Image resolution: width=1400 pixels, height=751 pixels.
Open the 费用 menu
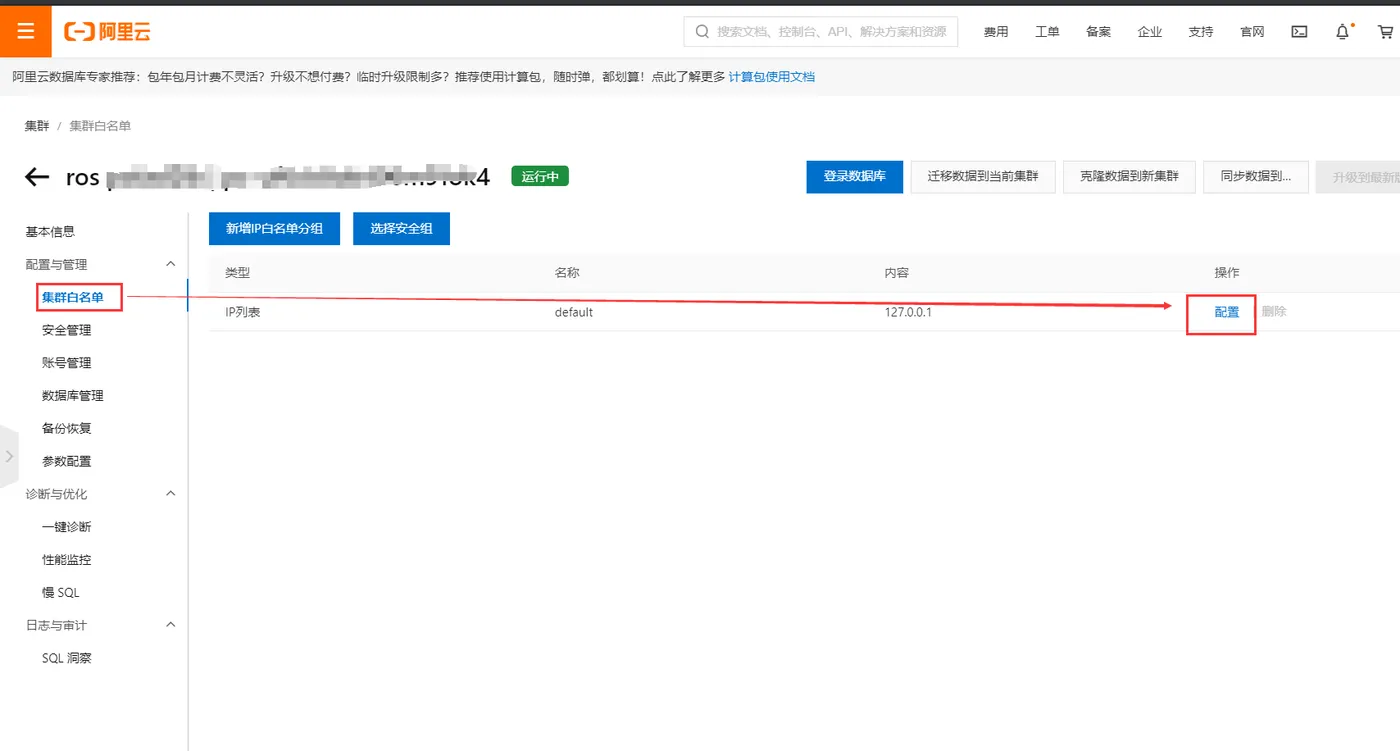click(996, 32)
